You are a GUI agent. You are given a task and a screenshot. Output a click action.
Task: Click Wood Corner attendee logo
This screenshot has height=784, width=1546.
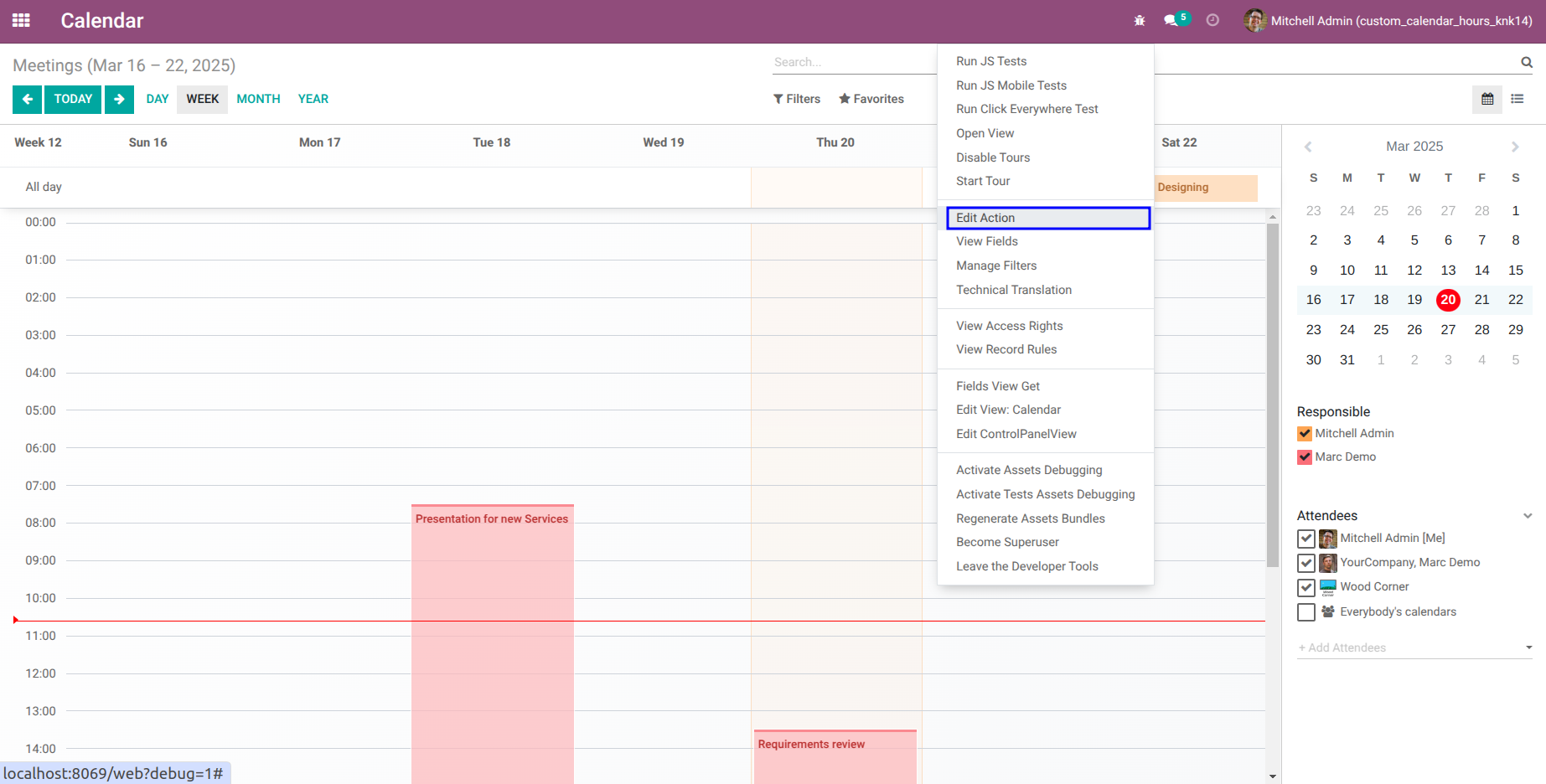pyautogui.click(x=1328, y=587)
